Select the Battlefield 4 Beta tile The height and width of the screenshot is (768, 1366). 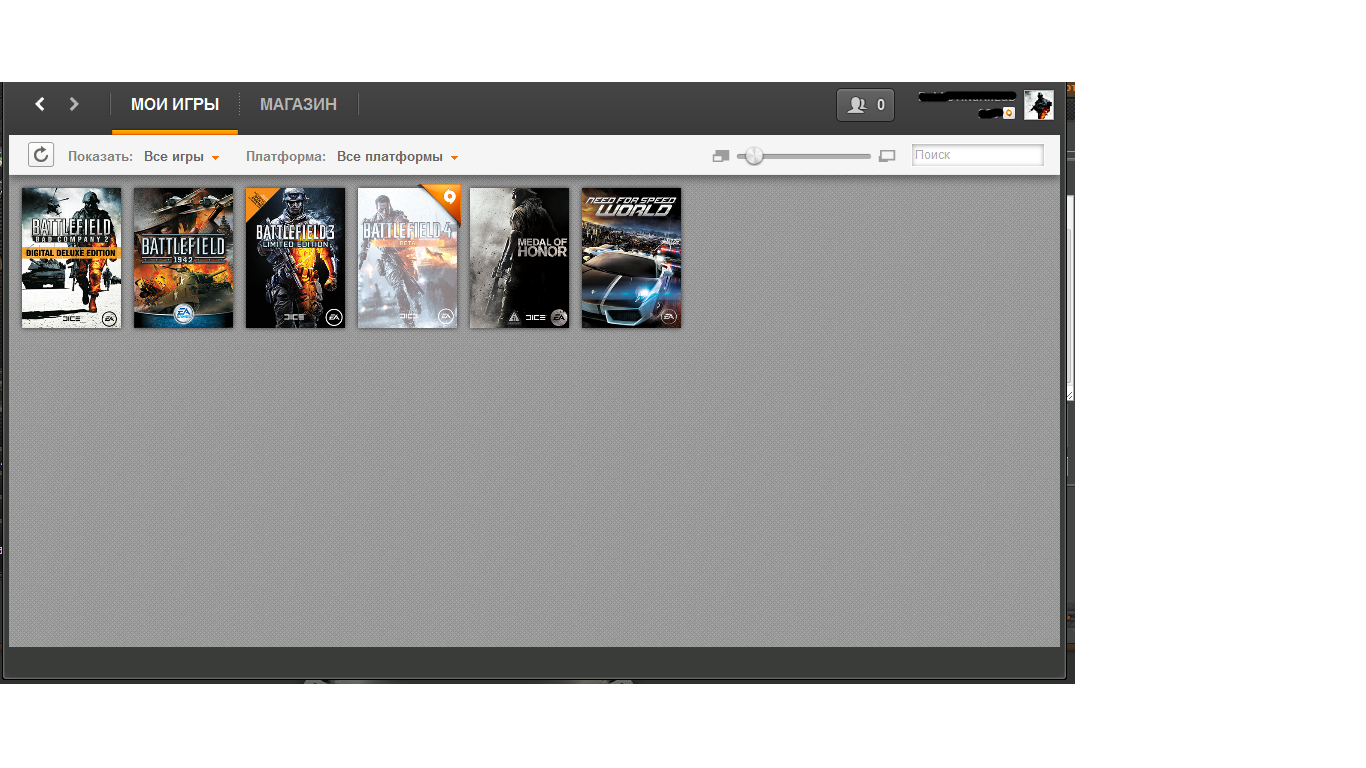[x=408, y=258]
